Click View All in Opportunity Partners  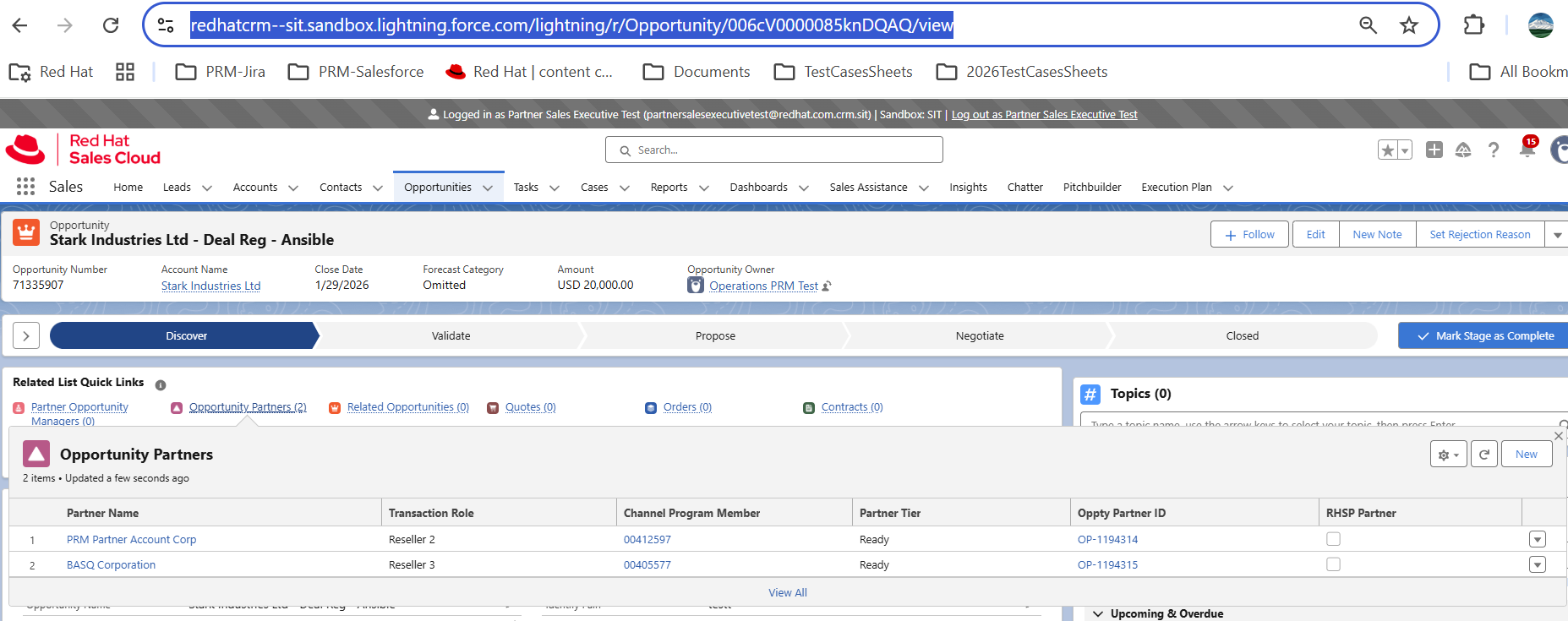point(788,592)
